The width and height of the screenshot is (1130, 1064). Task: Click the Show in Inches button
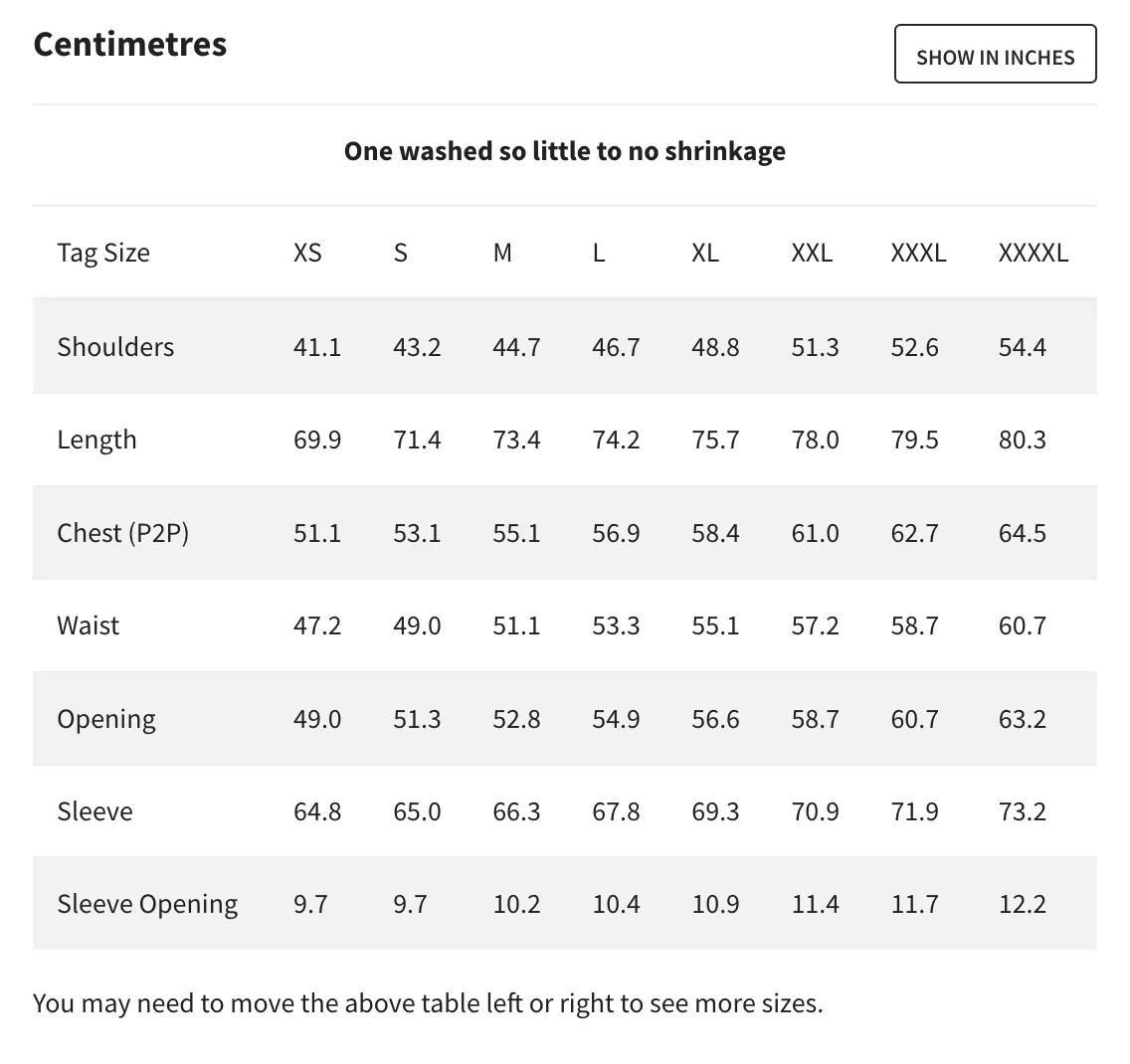point(995,55)
